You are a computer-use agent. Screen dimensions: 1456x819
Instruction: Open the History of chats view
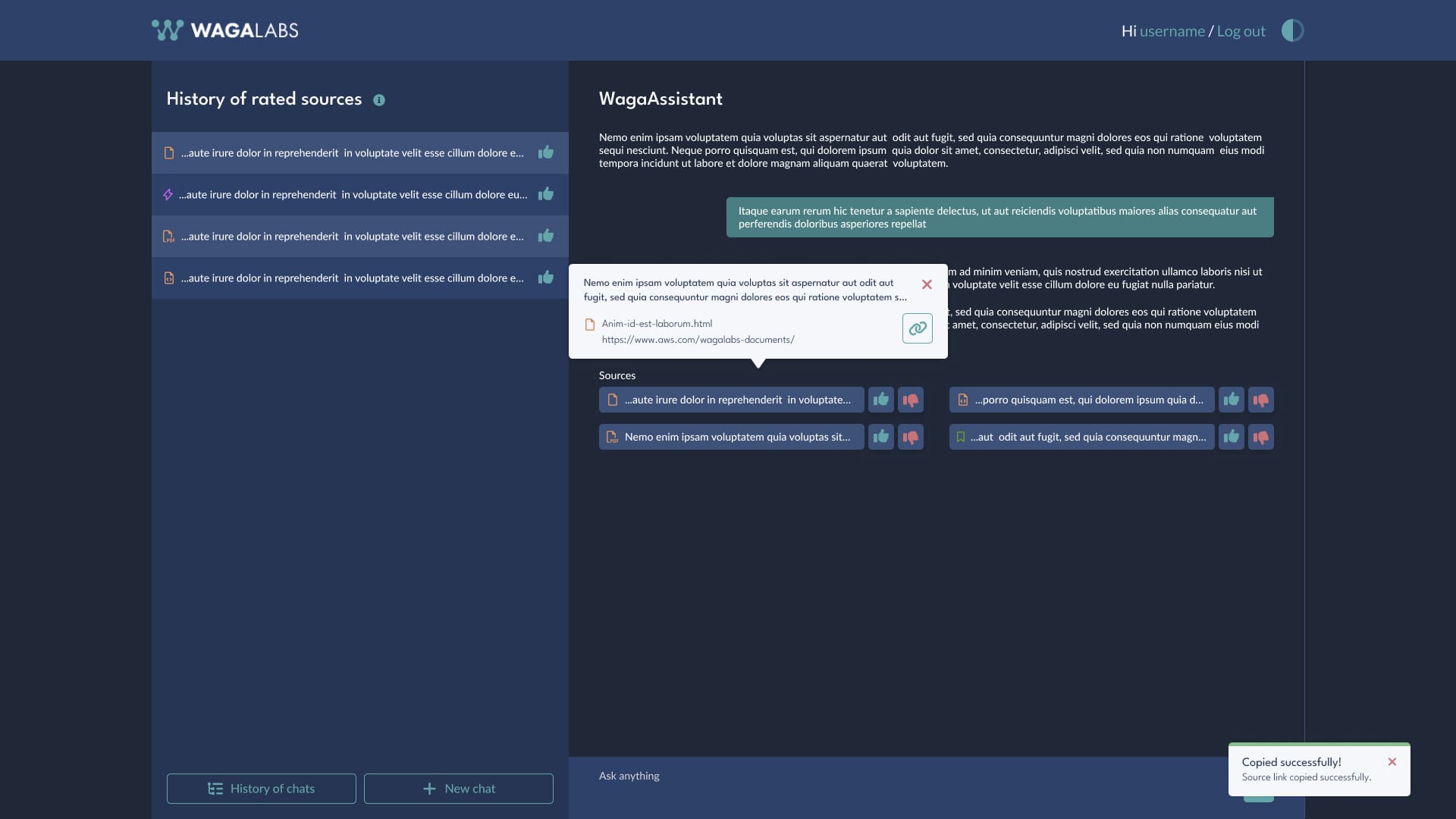tap(262, 789)
